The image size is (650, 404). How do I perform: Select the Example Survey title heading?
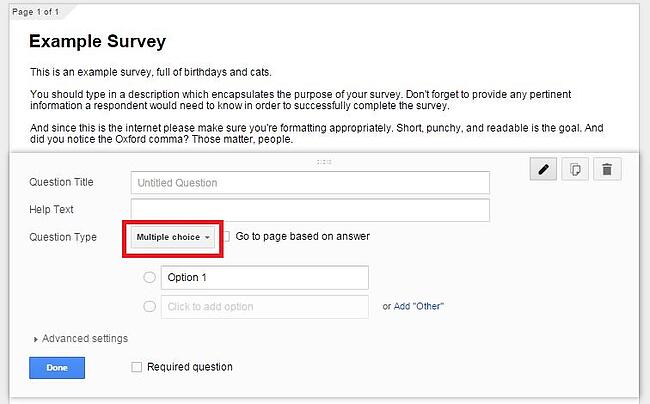coord(97,42)
